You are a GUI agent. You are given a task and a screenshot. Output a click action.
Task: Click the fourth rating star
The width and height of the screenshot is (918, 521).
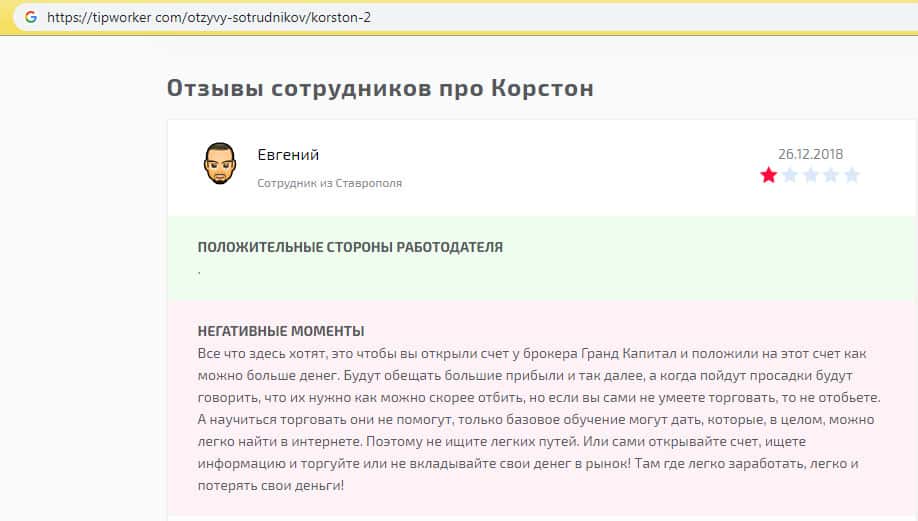[x=831, y=174]
